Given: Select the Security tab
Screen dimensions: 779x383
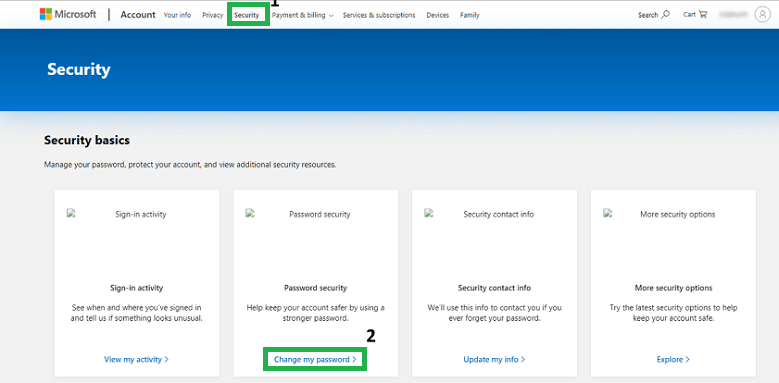Looking at the screenshot, I should (247, 15).
